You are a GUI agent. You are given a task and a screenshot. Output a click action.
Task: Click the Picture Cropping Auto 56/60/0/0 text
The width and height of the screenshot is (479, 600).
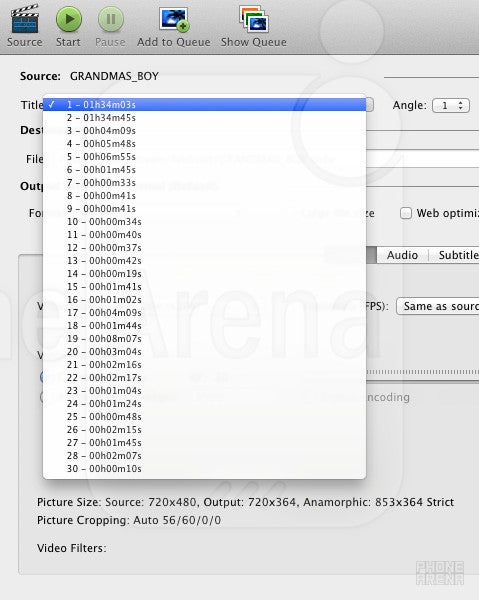pyautogui.click(x=129, y=520)
